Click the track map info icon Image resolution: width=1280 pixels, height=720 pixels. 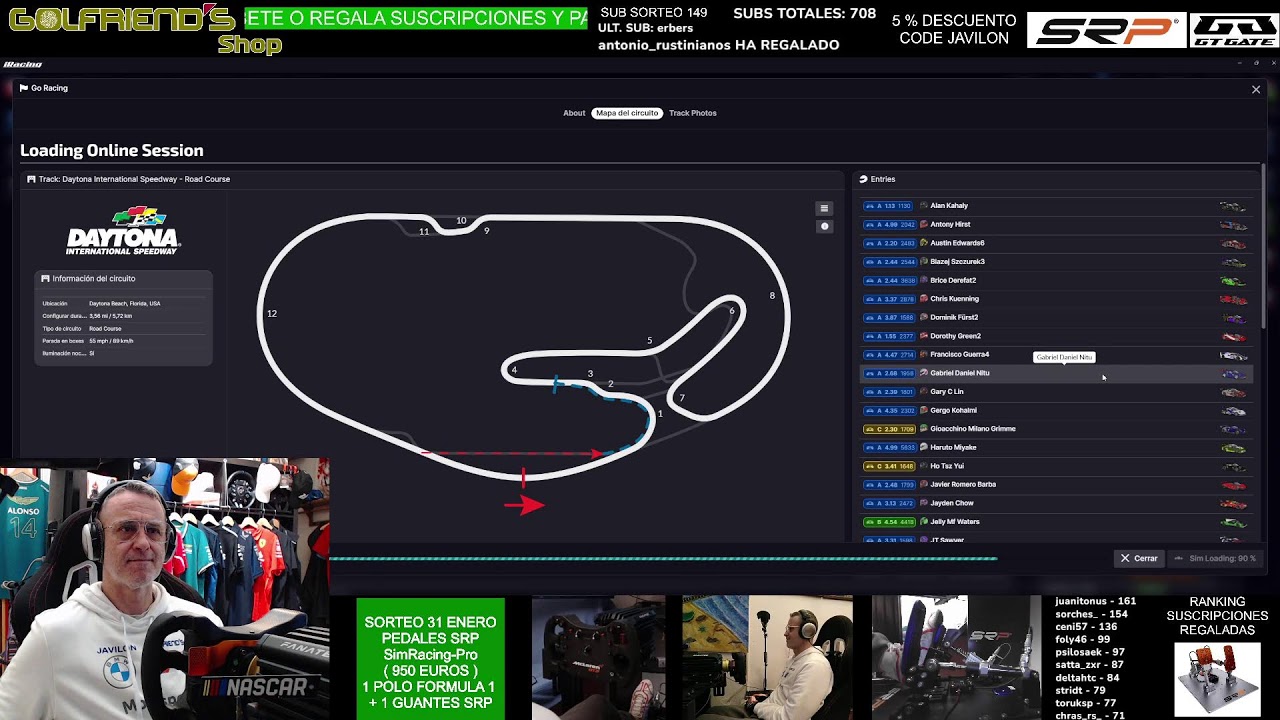(x=824, y=226)
